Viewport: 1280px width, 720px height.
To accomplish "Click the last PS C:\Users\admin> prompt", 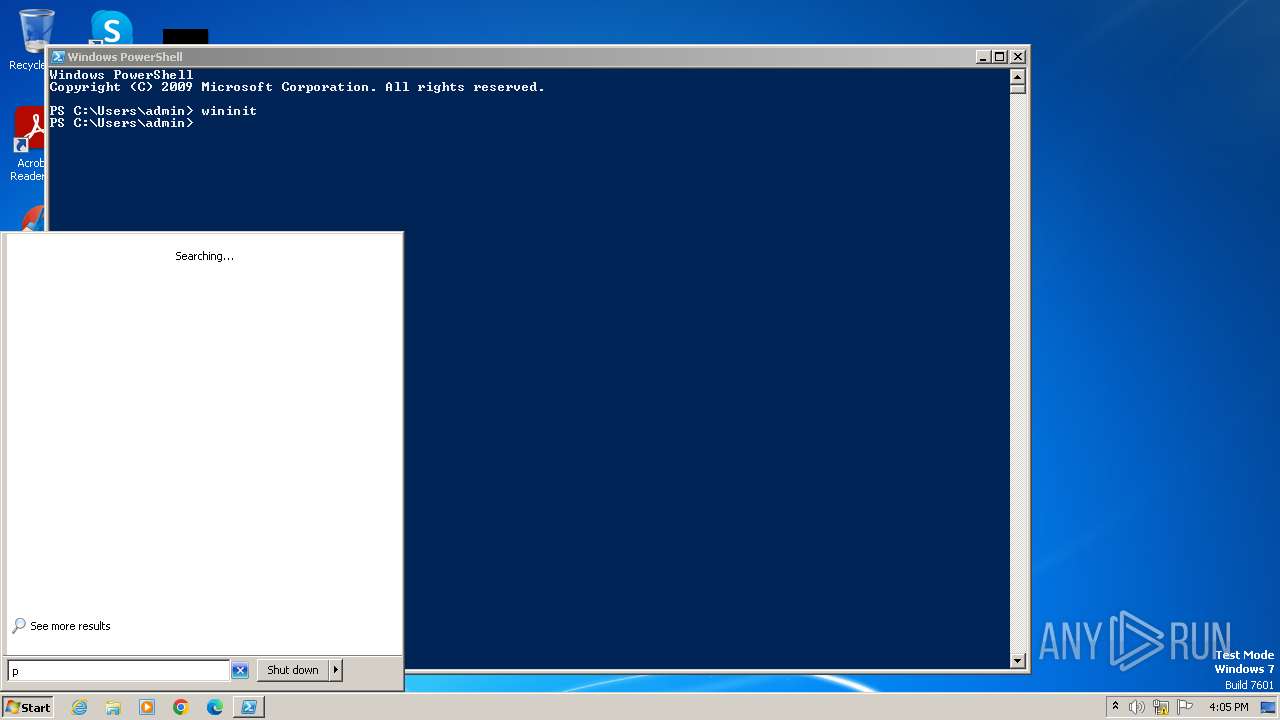I will [121, 123].
